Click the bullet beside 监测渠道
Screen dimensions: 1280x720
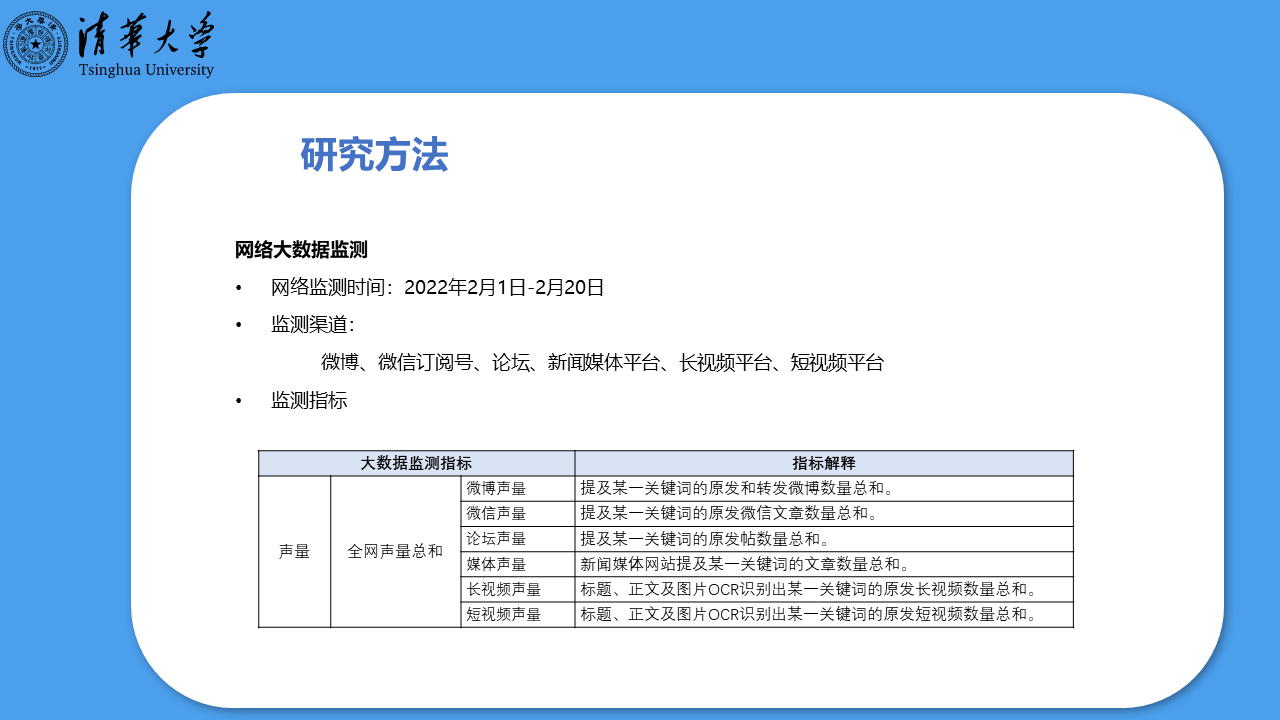238,325
